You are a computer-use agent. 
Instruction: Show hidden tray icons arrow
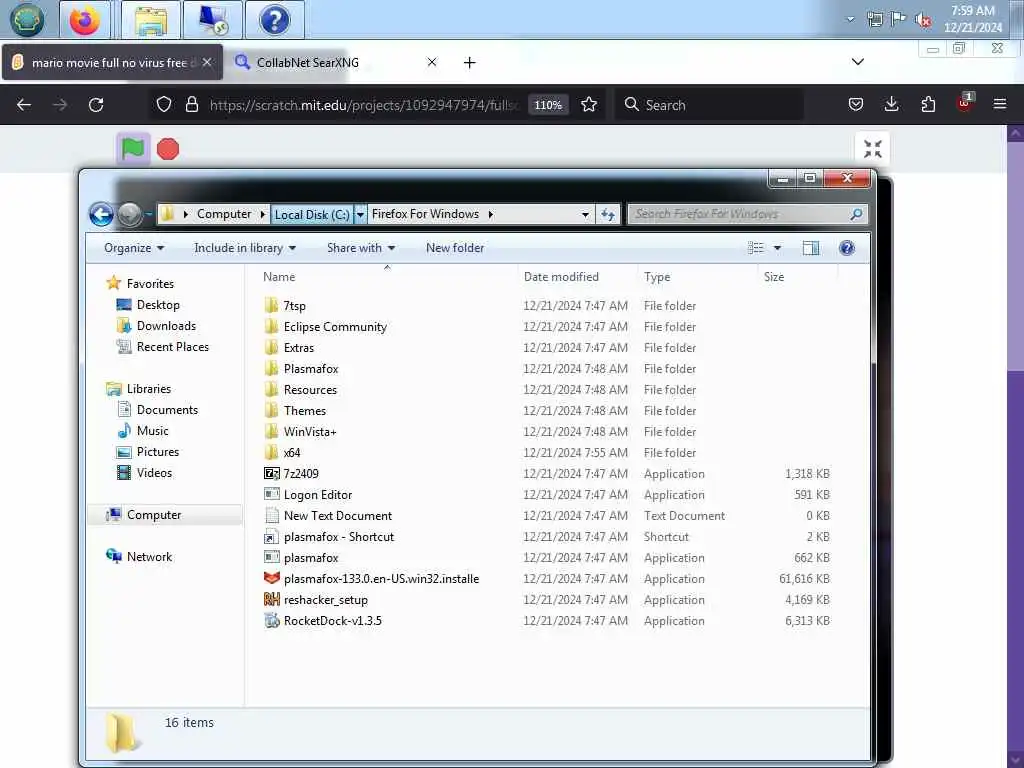click(x=850, y=20)
